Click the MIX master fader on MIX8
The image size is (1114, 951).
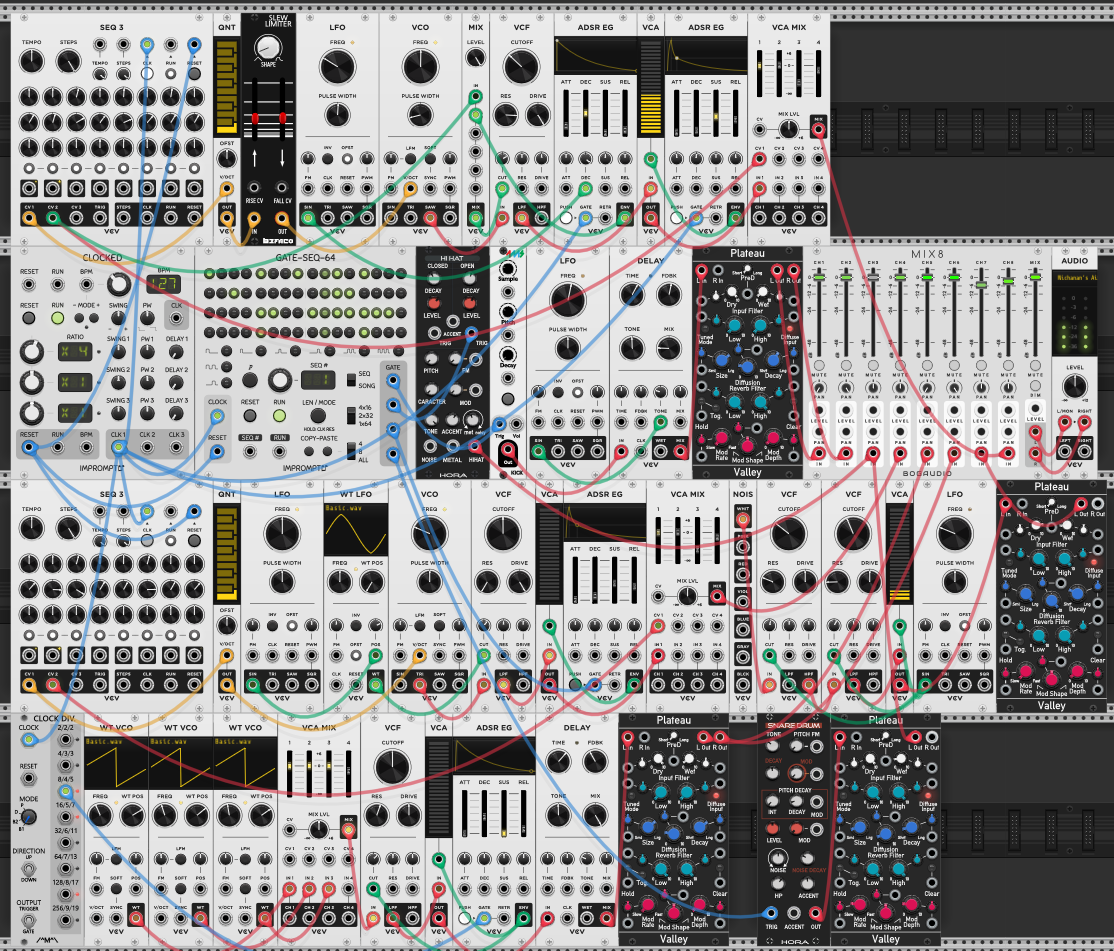click(1035, 277)
